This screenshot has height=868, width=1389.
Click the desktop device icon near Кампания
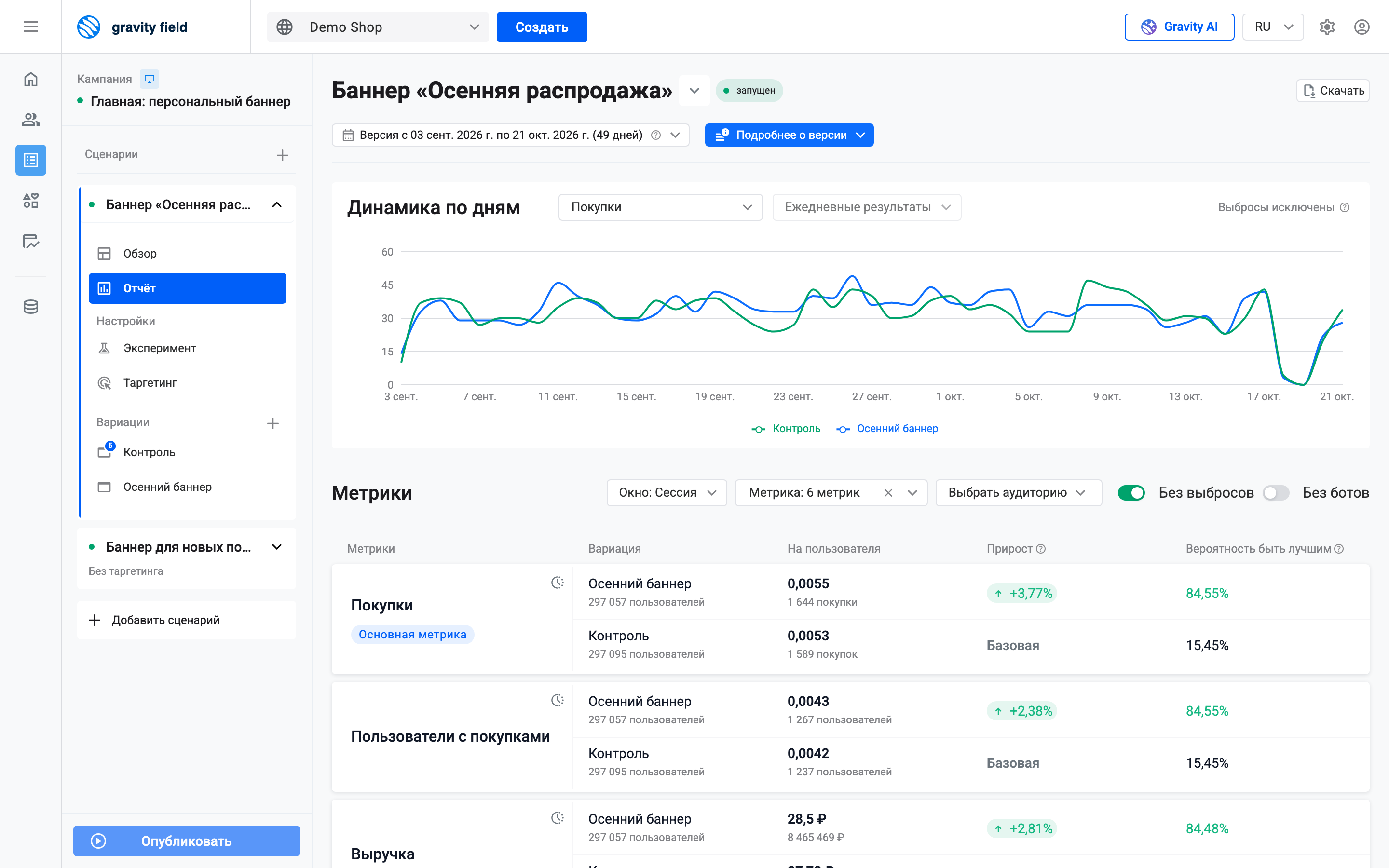[x=149, y=79]
